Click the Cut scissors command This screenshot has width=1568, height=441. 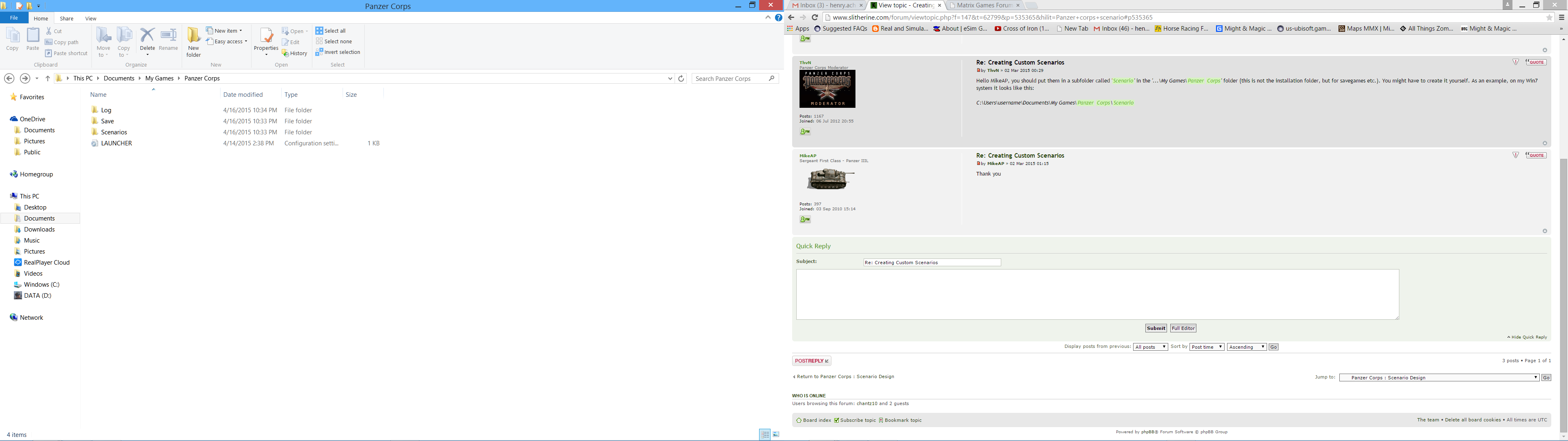(53, 31)
